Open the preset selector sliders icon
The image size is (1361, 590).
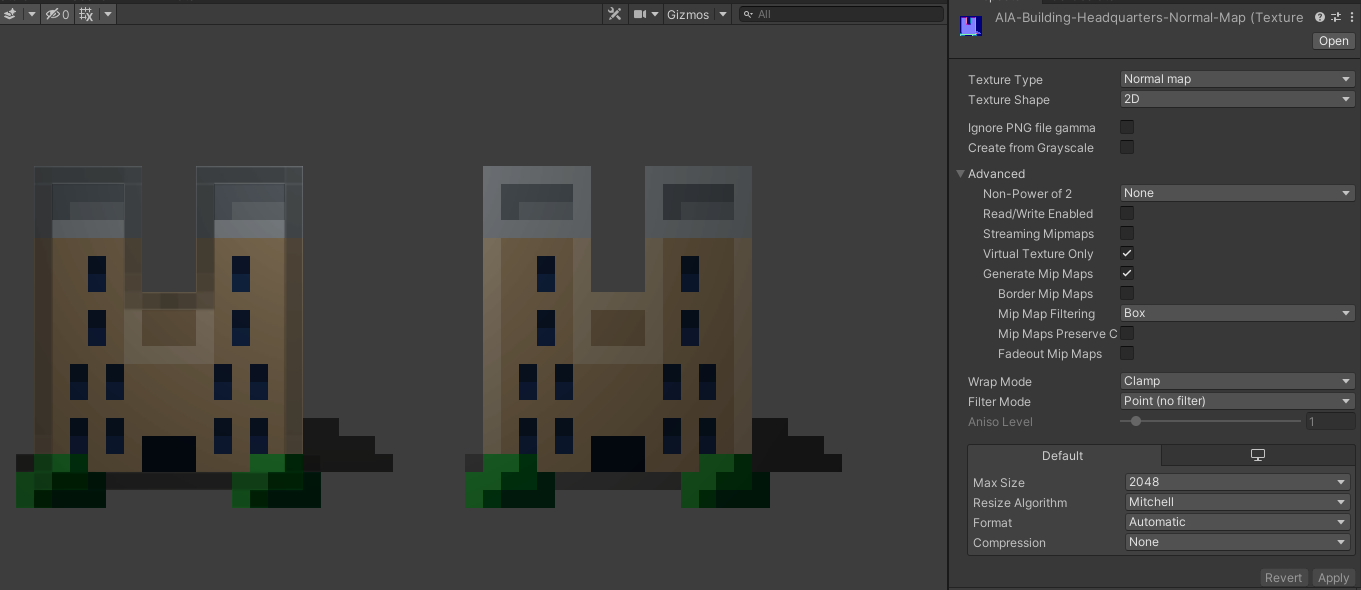click(1336, 17)
